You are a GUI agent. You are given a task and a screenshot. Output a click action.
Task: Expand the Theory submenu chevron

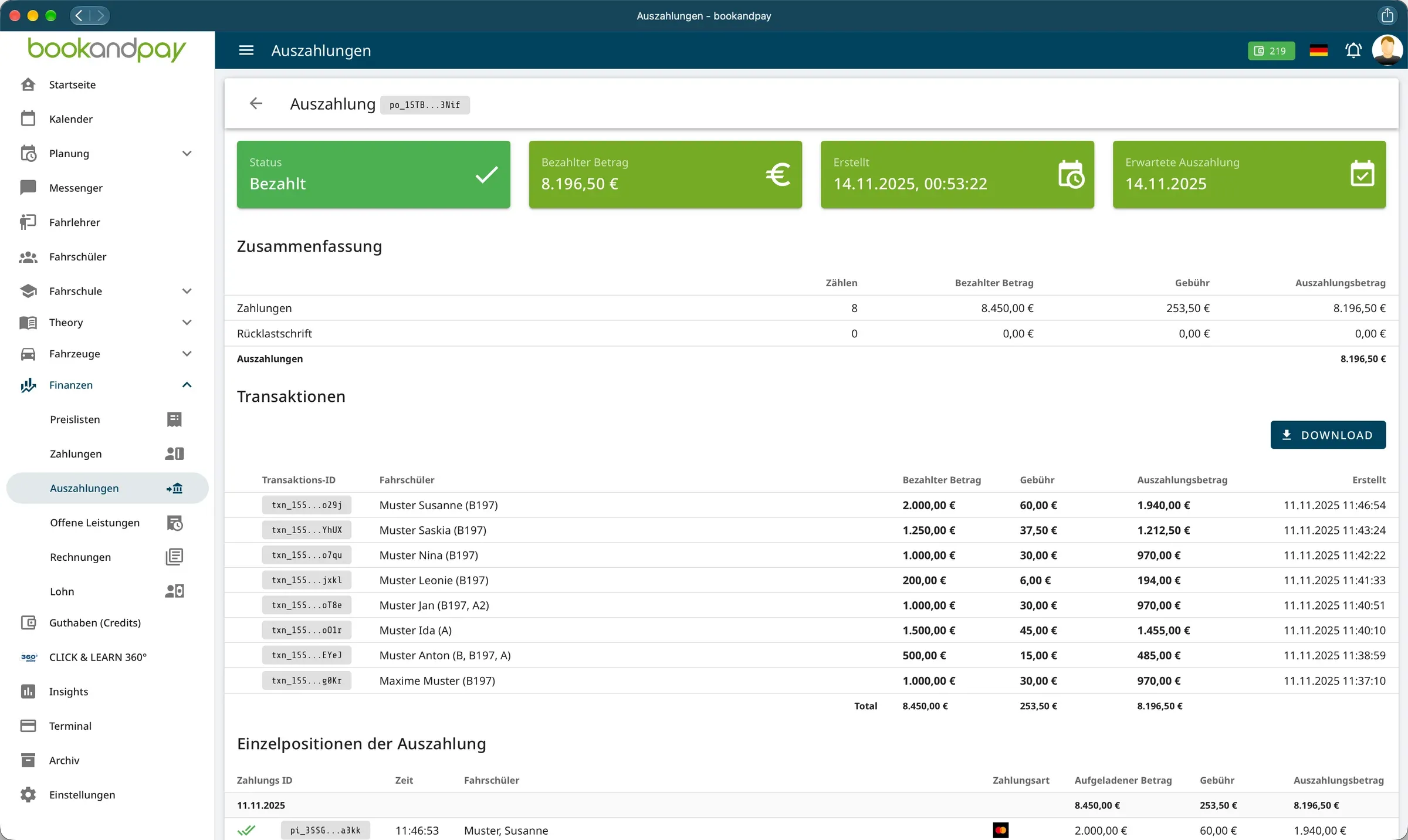tap(187, 323)
